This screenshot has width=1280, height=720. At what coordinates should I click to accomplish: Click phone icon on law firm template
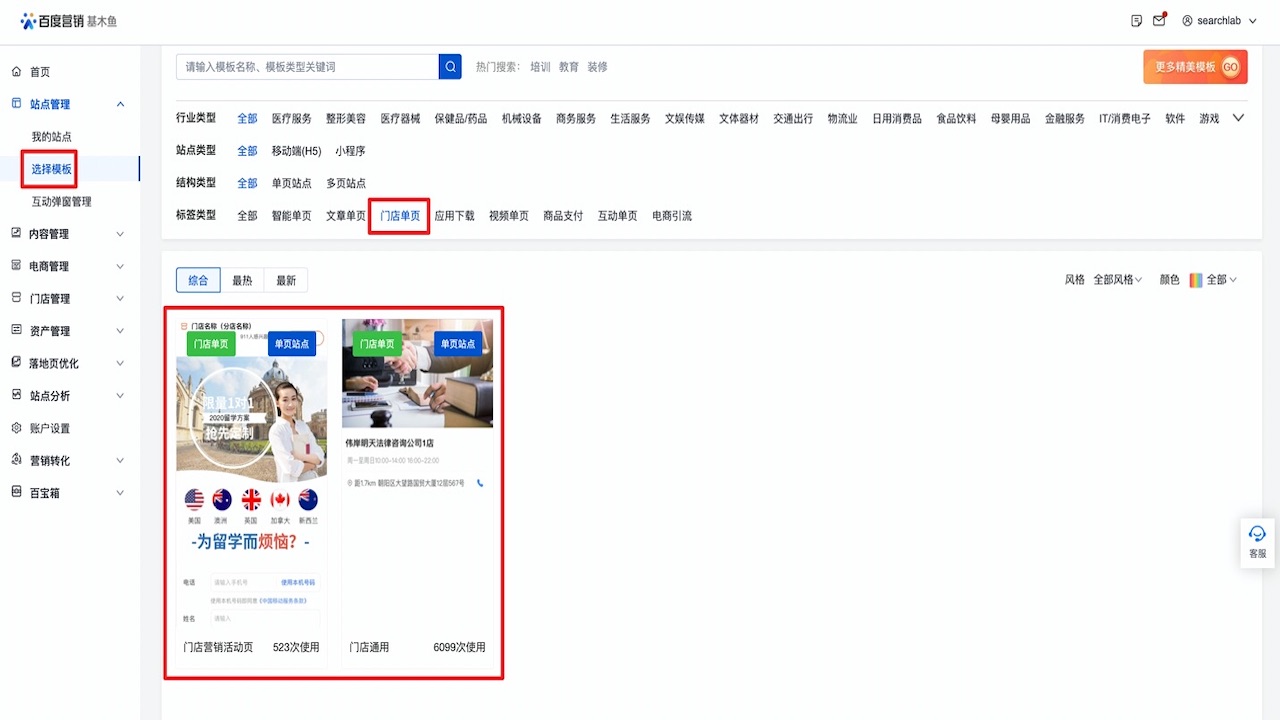(480, 483)
